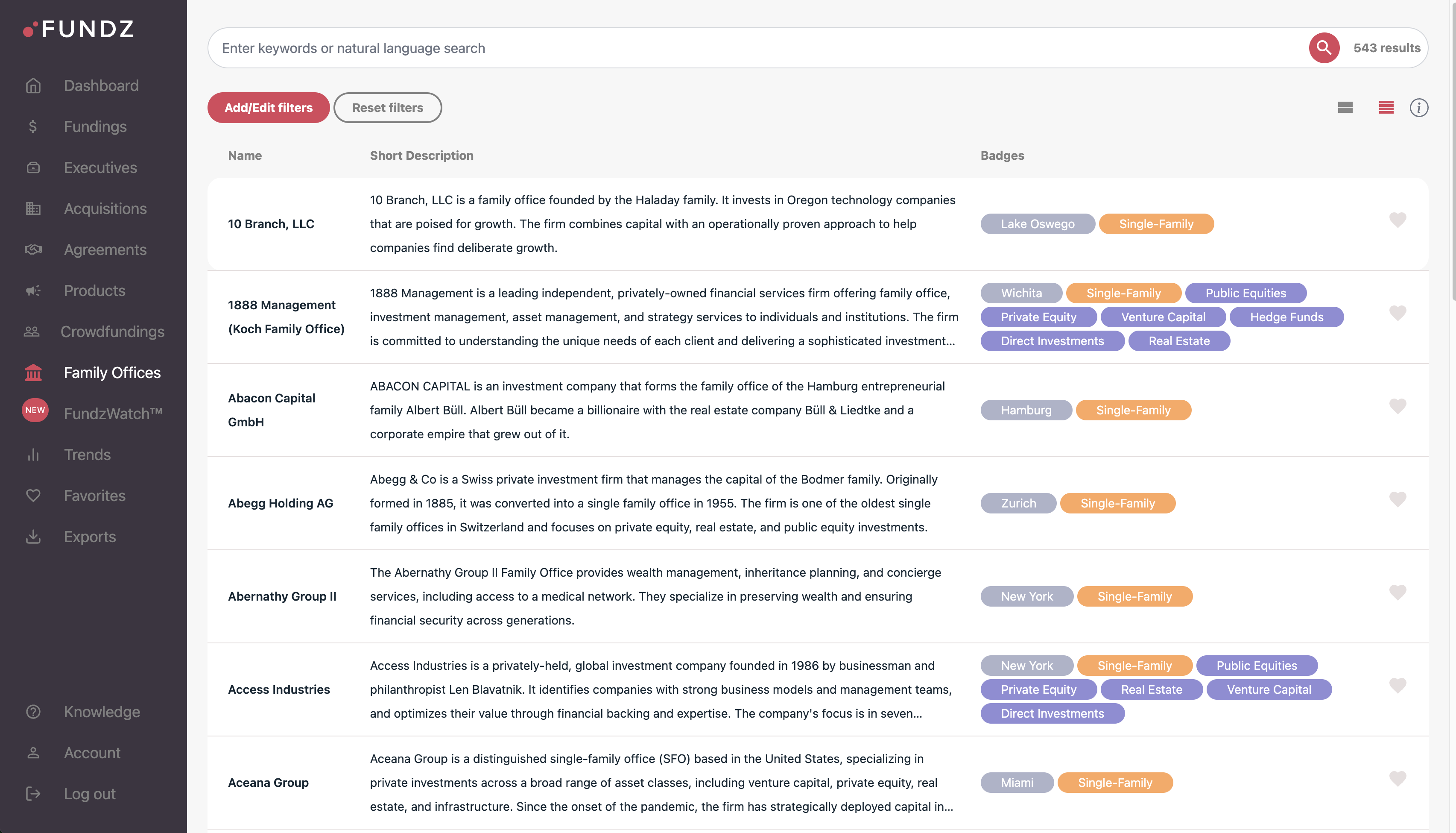The image size is (1456, 833).
Task: Switch to the expanded row view icon
Action: click(x=1345, y=108)
